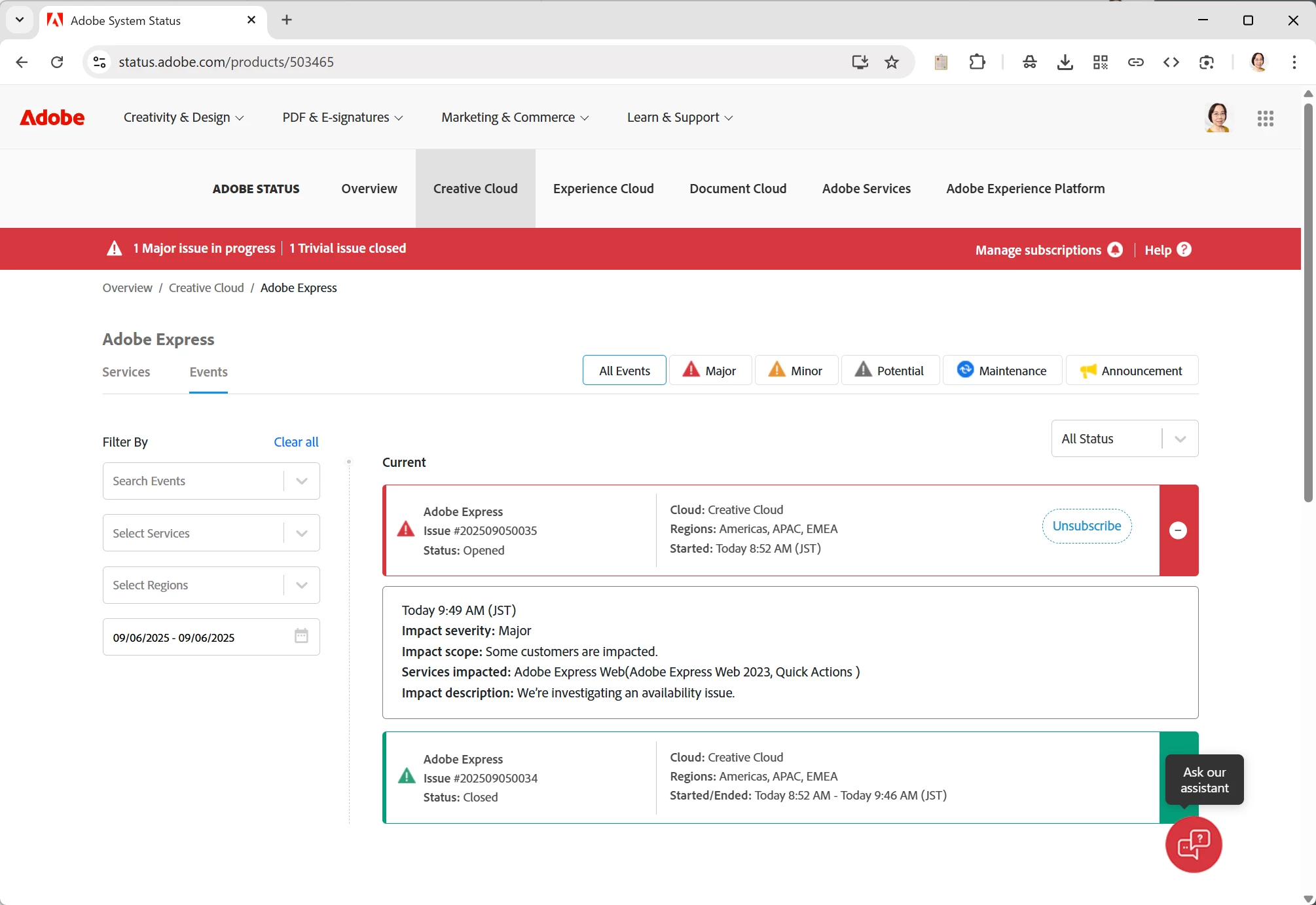Filter events by Maintenance type

pos(1002,371)
